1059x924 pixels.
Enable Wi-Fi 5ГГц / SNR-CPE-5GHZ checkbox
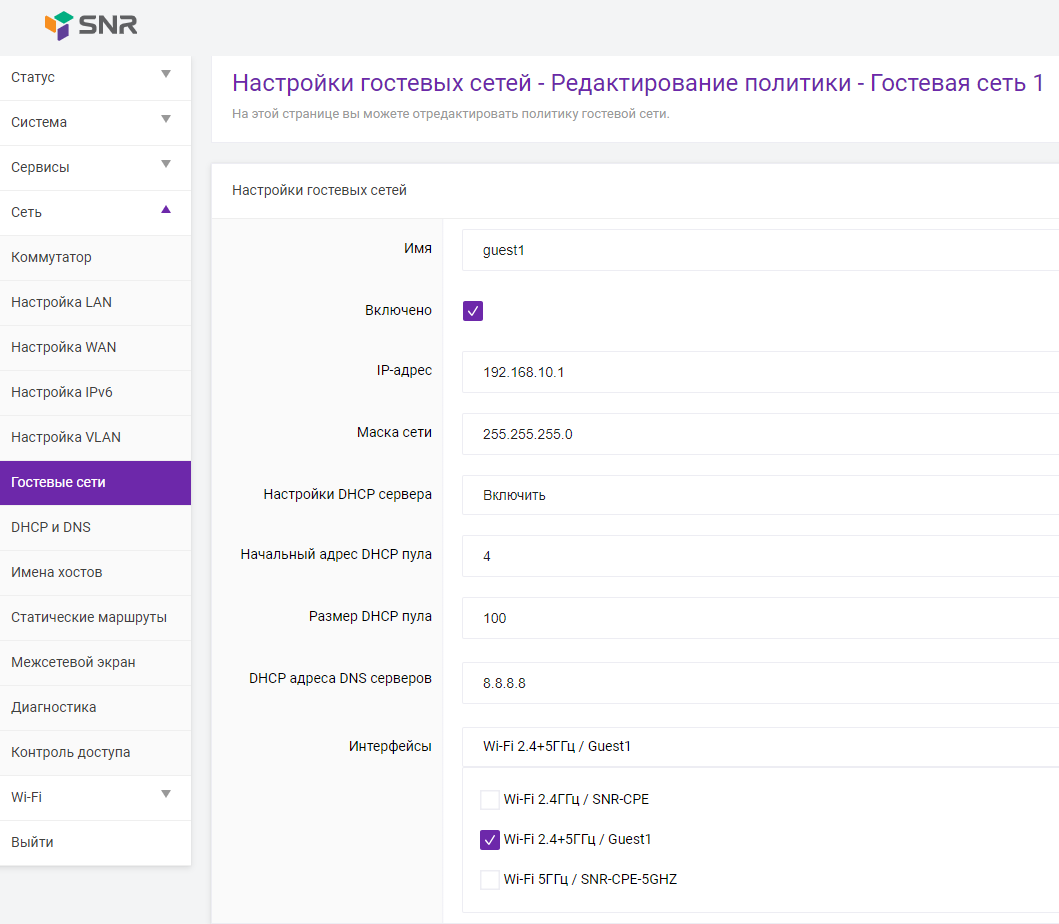coord(490,880)
